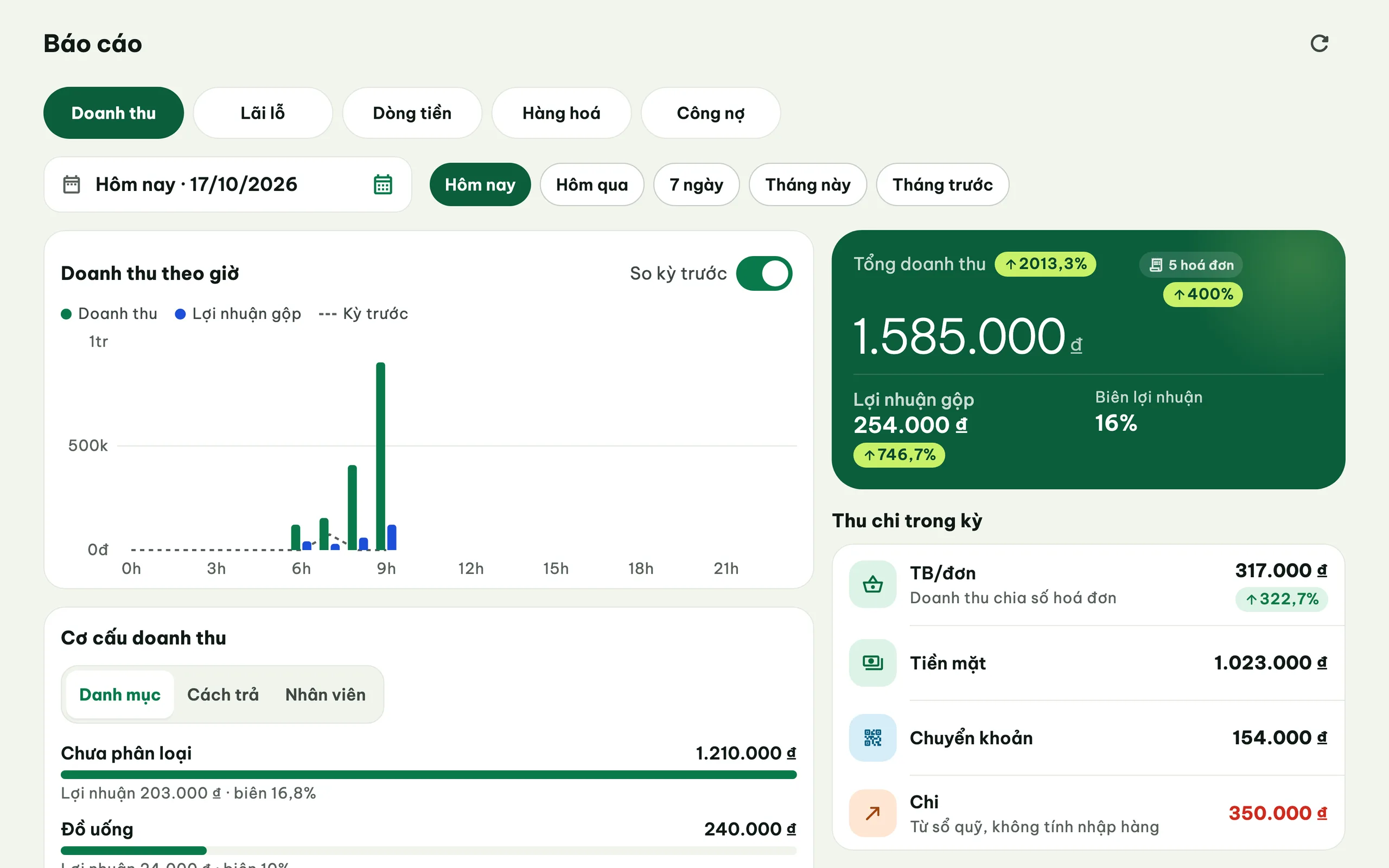Viewport: 1389px width, 868px height.
Task: Click the 1.210.000 đ Chưa phân loại amount
Action: coord(746,753)
